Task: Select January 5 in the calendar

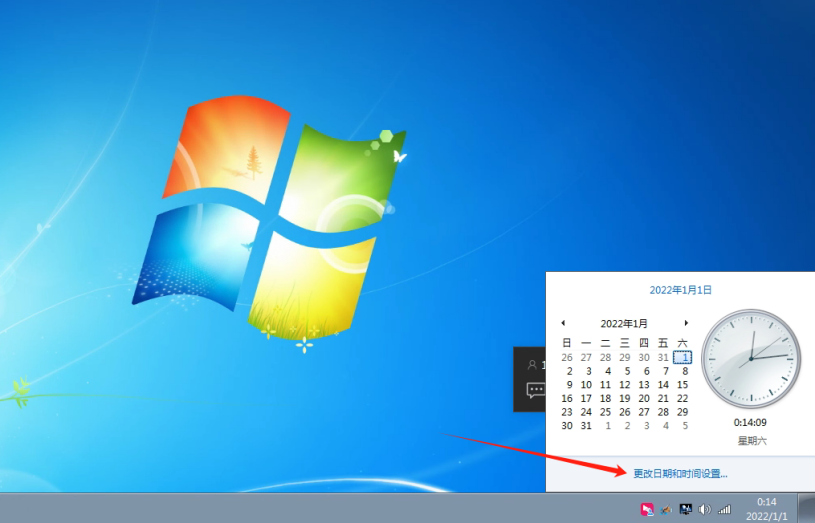Action: pyautogui.click(x=625, y=371)
